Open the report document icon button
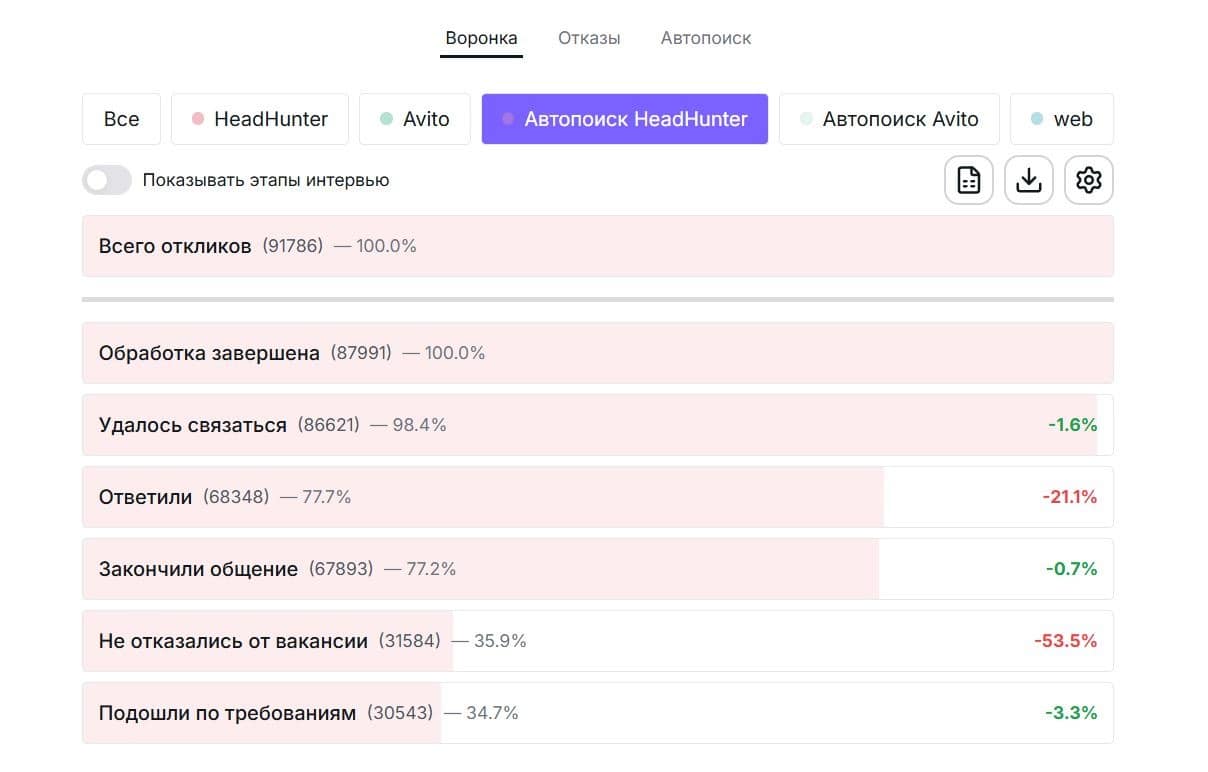The width and height of the screenshot is (1208, 772). click(968, 180)
